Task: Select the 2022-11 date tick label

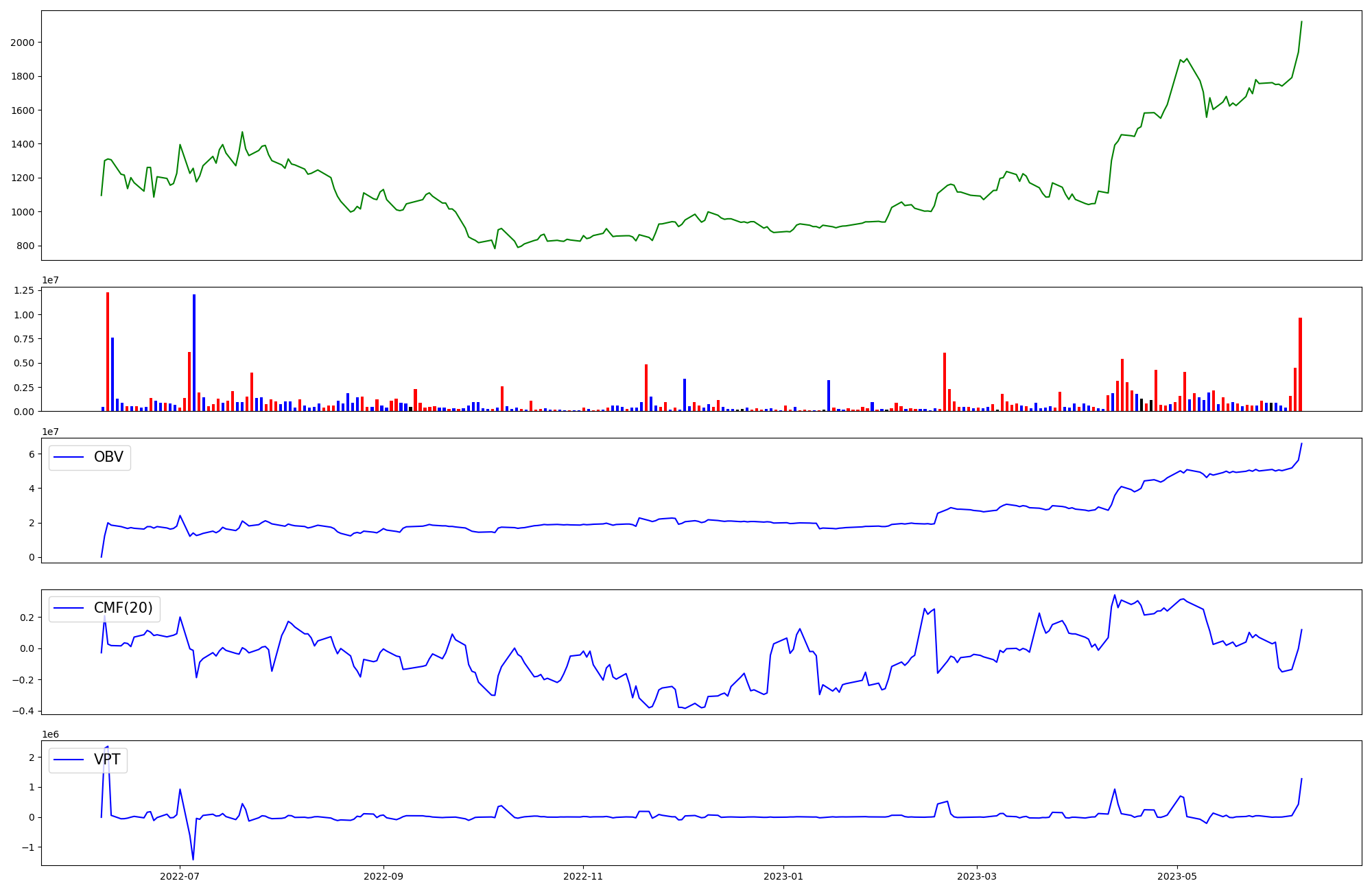Action: tap(583, 876)
